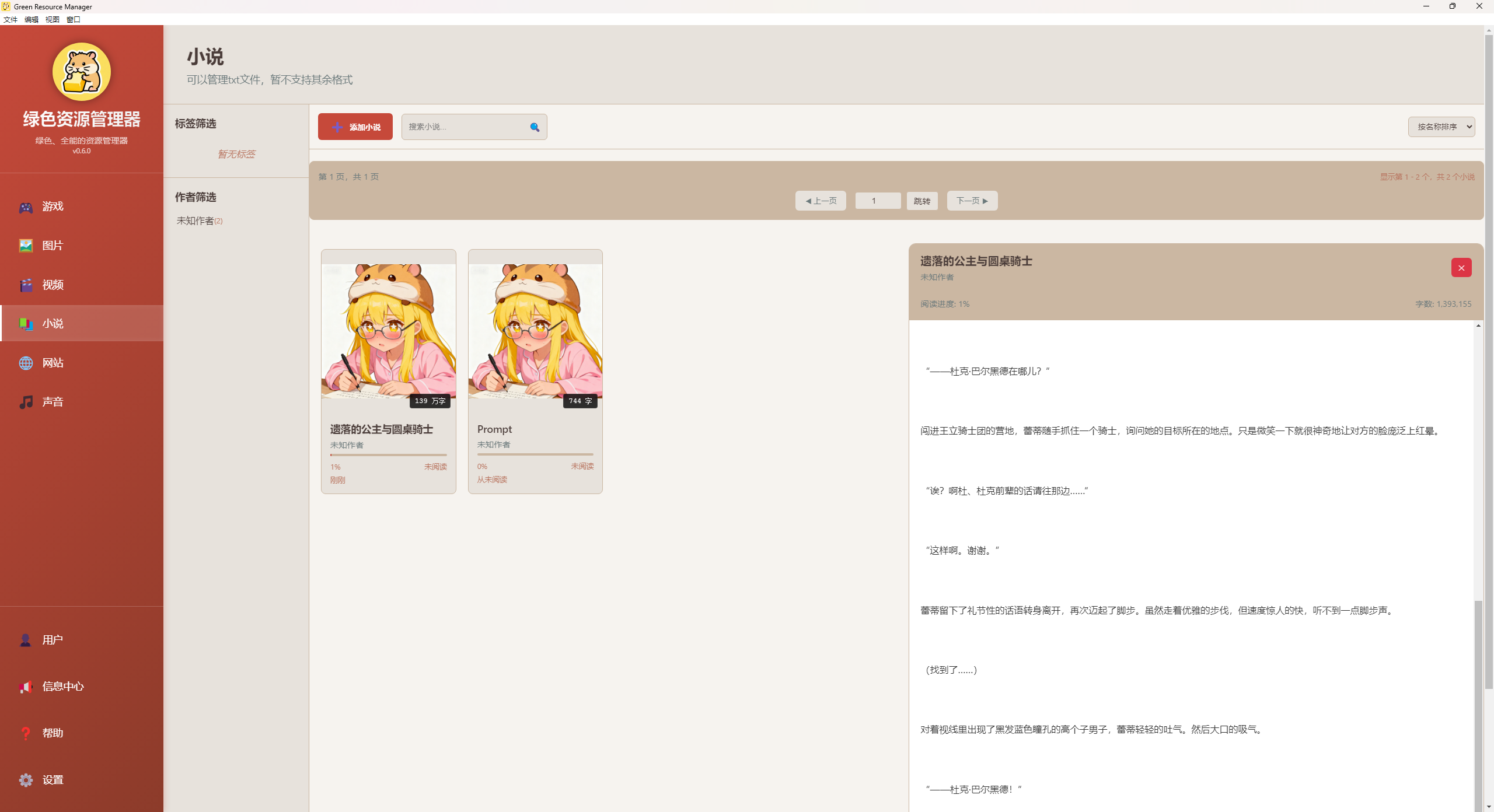Open the 信息中心 megaphone icon
Screen dimensions: 1494x812
point(26,687)
